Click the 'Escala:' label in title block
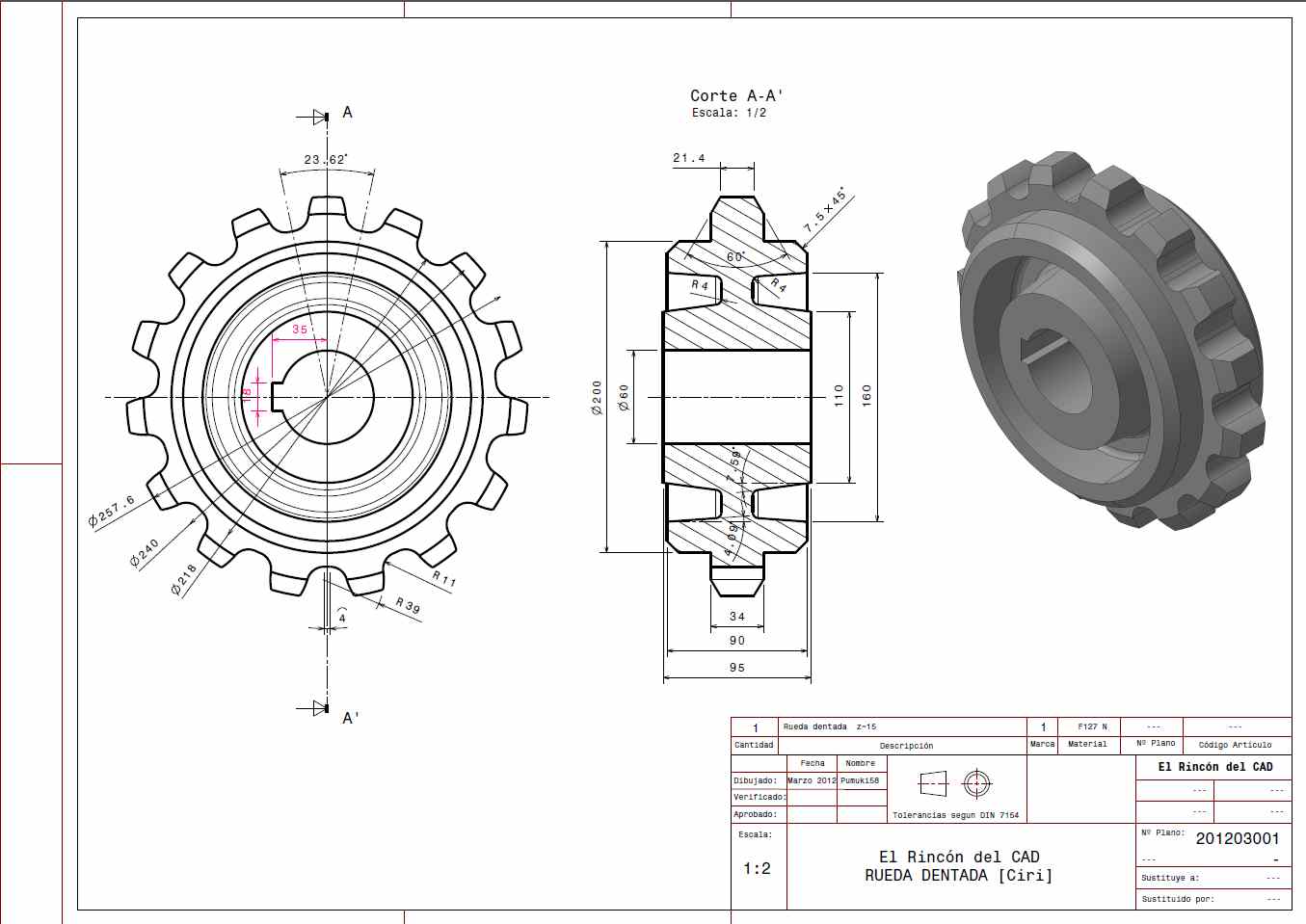Viewport: 1306px width, 924px height. tap(755, 834)
